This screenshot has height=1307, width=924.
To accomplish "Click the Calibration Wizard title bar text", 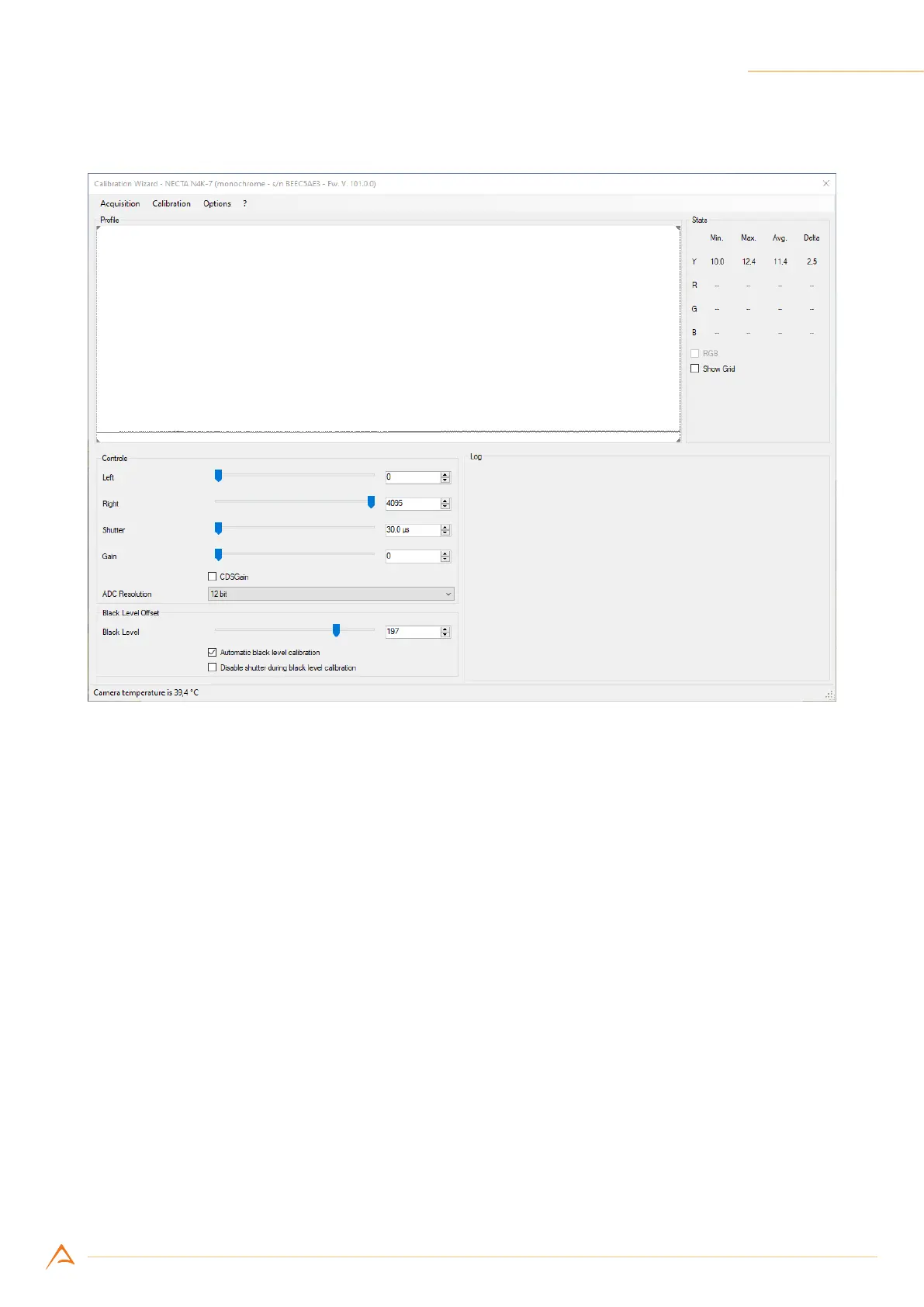I will point(235,184).
